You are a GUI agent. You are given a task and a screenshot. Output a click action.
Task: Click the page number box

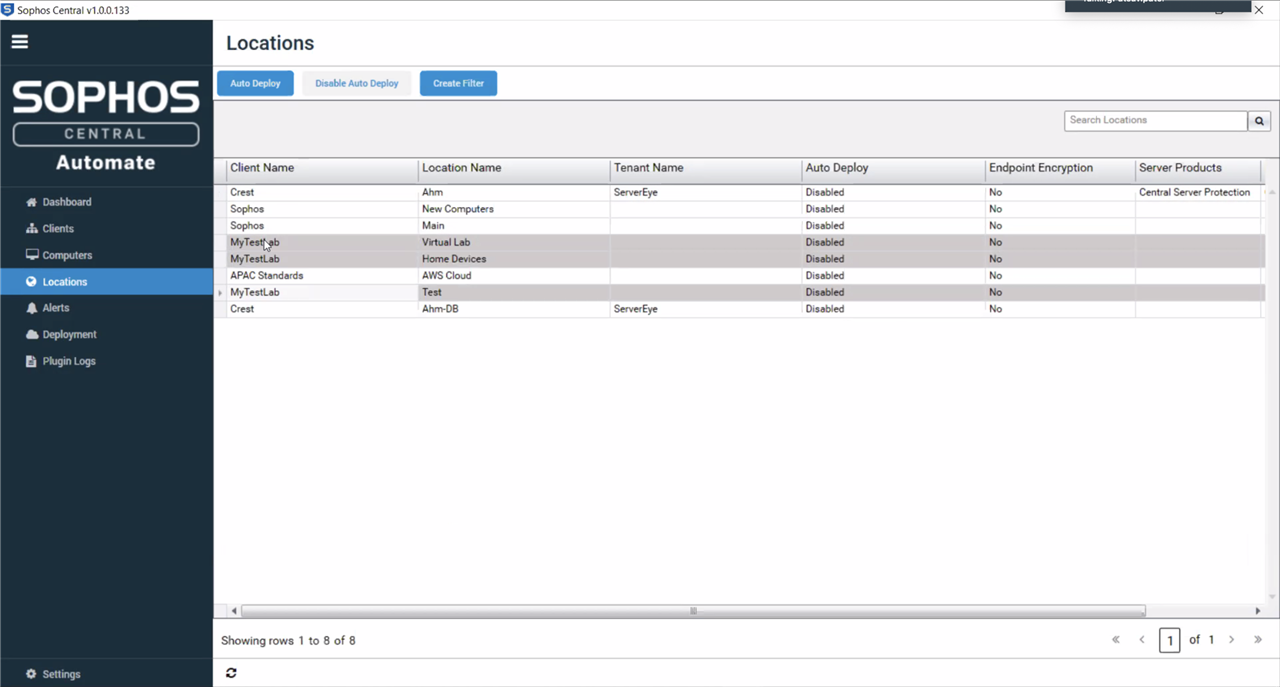point(1169,640)
